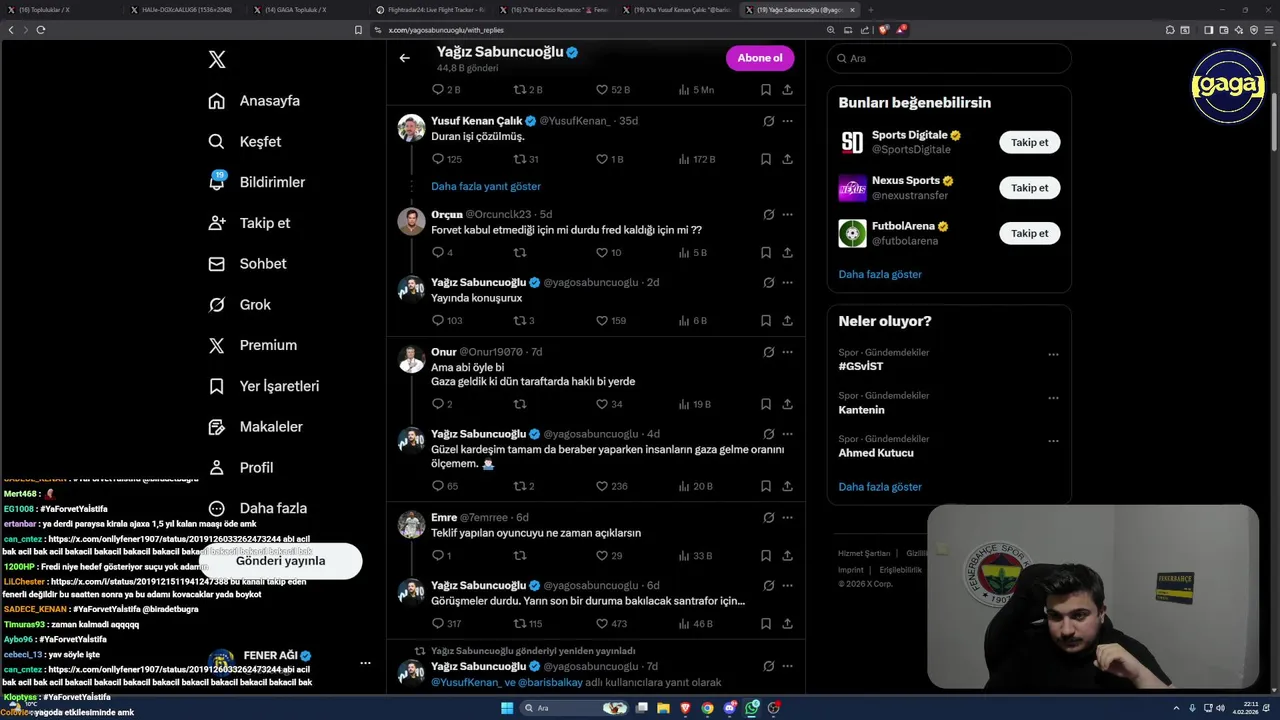Image resolution: width=1280 pixels, height=720 pixels.
Task: Repost Onur's post
Action: point(519,404)
